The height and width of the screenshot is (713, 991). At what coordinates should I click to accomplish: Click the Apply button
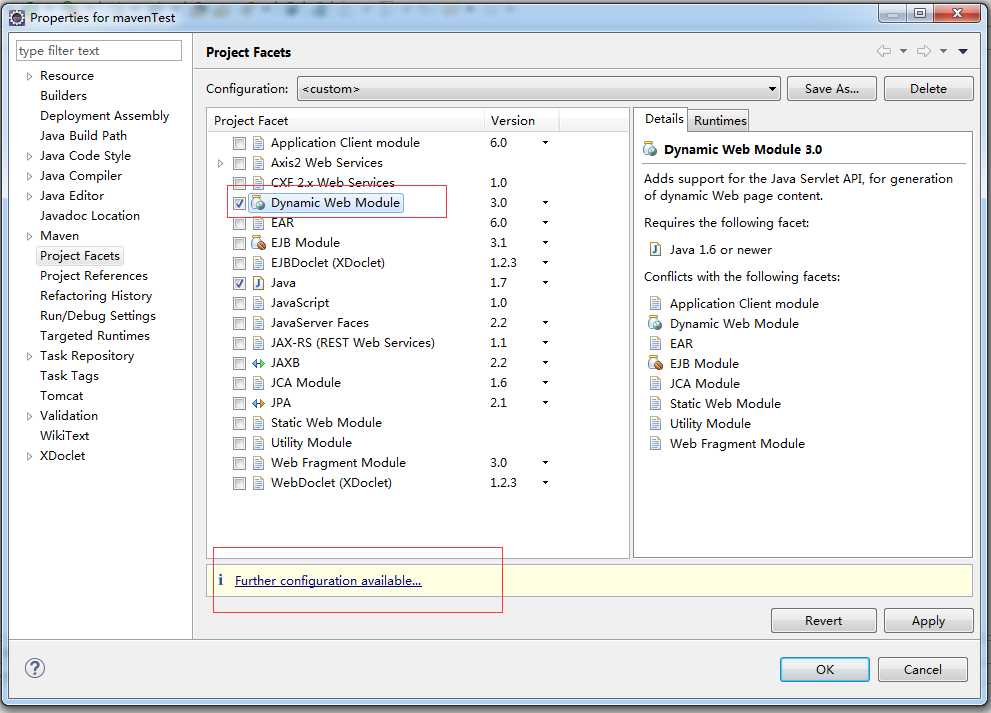pos(928,621)
